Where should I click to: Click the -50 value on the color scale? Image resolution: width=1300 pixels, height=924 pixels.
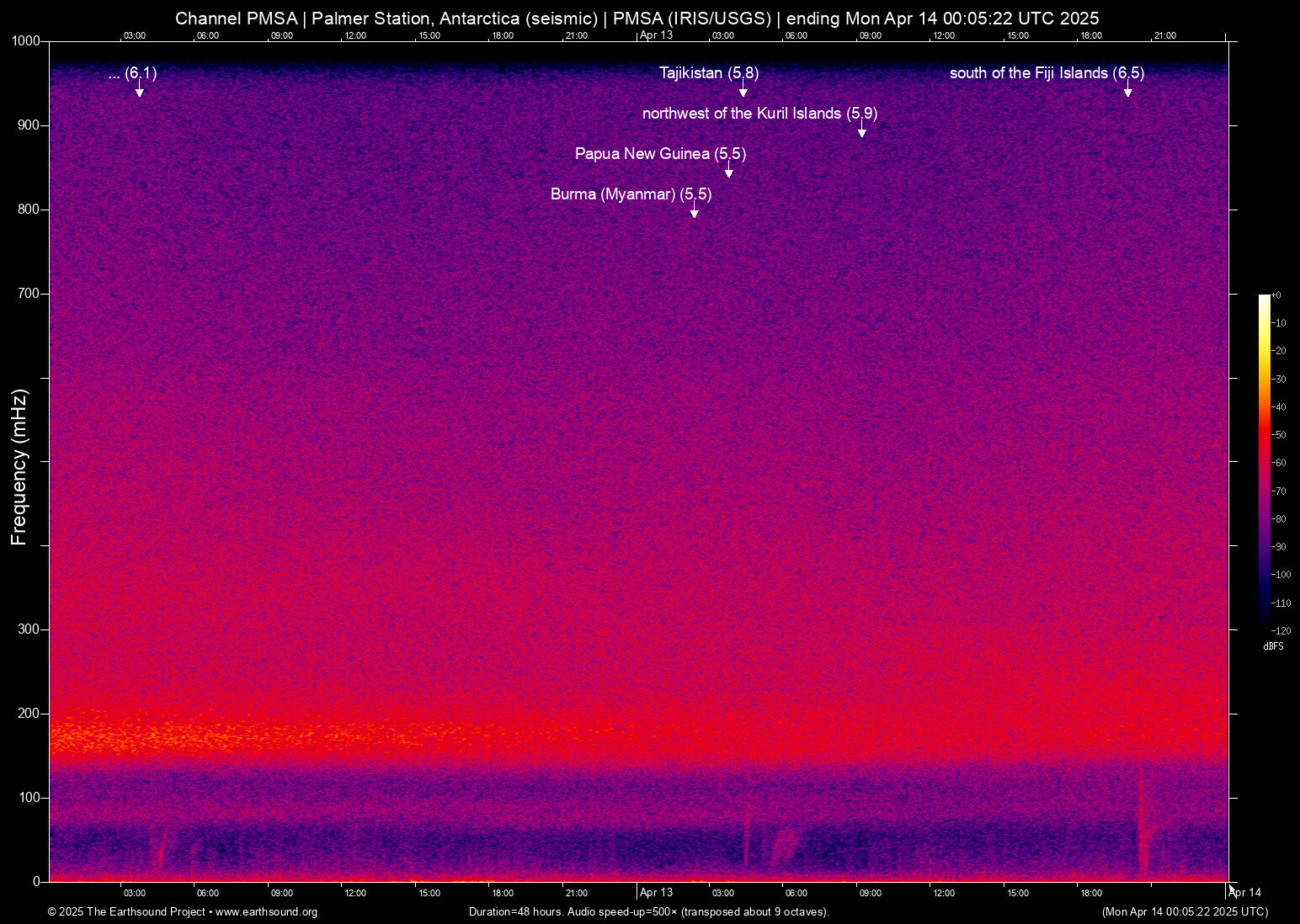(x=1279, y=435)
